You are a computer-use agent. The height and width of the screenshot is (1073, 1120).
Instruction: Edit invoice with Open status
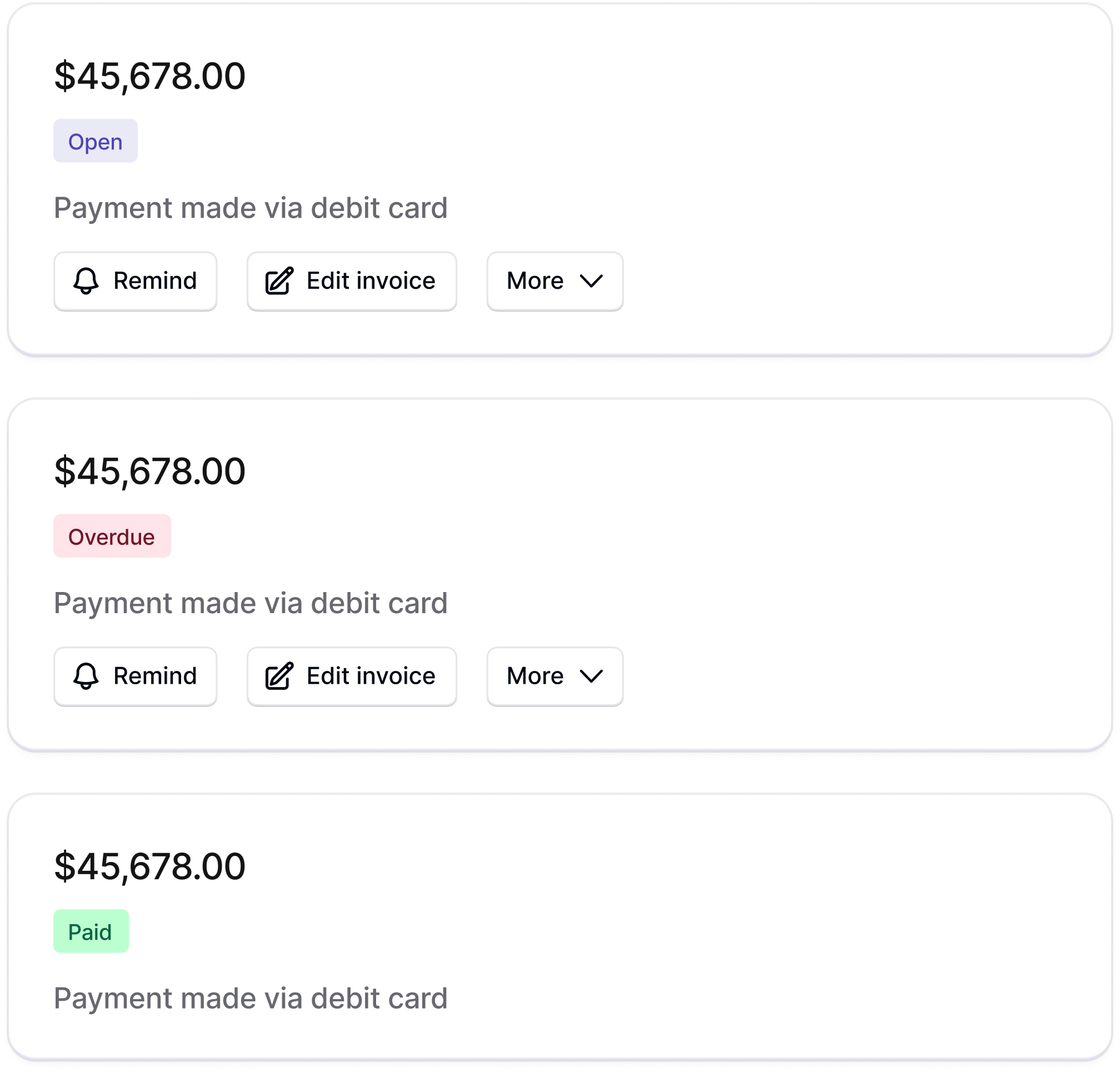point(352,281)
